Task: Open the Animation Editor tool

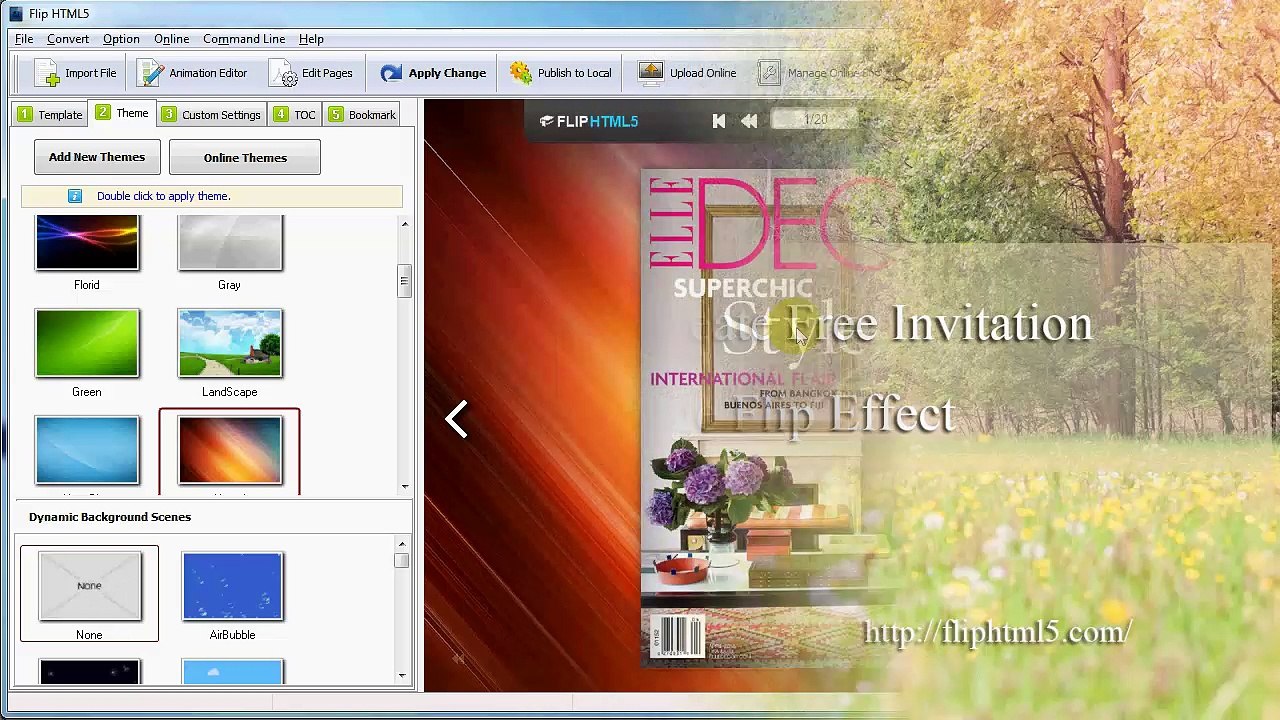Action: [192, 73]
